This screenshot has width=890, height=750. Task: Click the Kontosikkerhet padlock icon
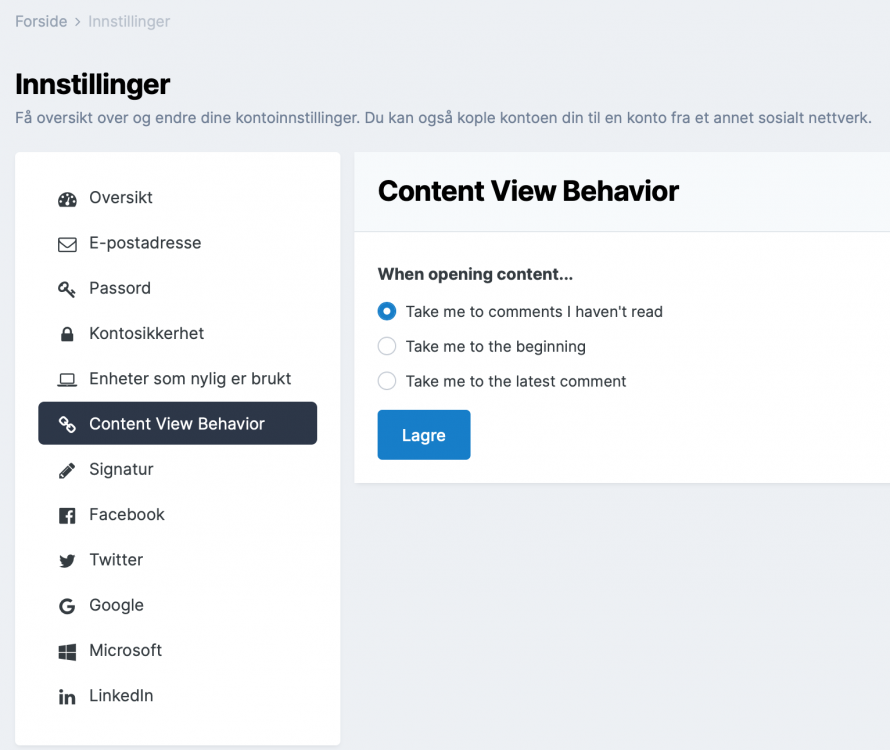click(67, 334)
